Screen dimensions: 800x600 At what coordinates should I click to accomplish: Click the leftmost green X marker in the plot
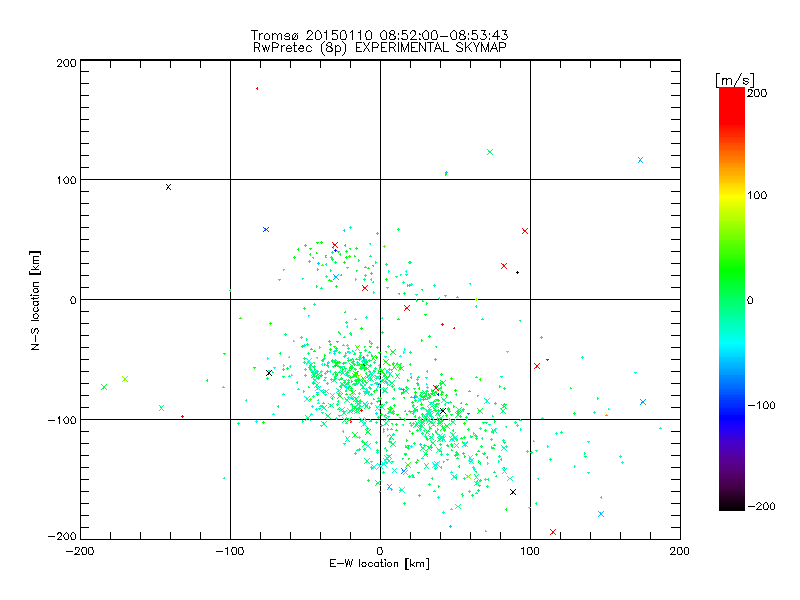104,387
